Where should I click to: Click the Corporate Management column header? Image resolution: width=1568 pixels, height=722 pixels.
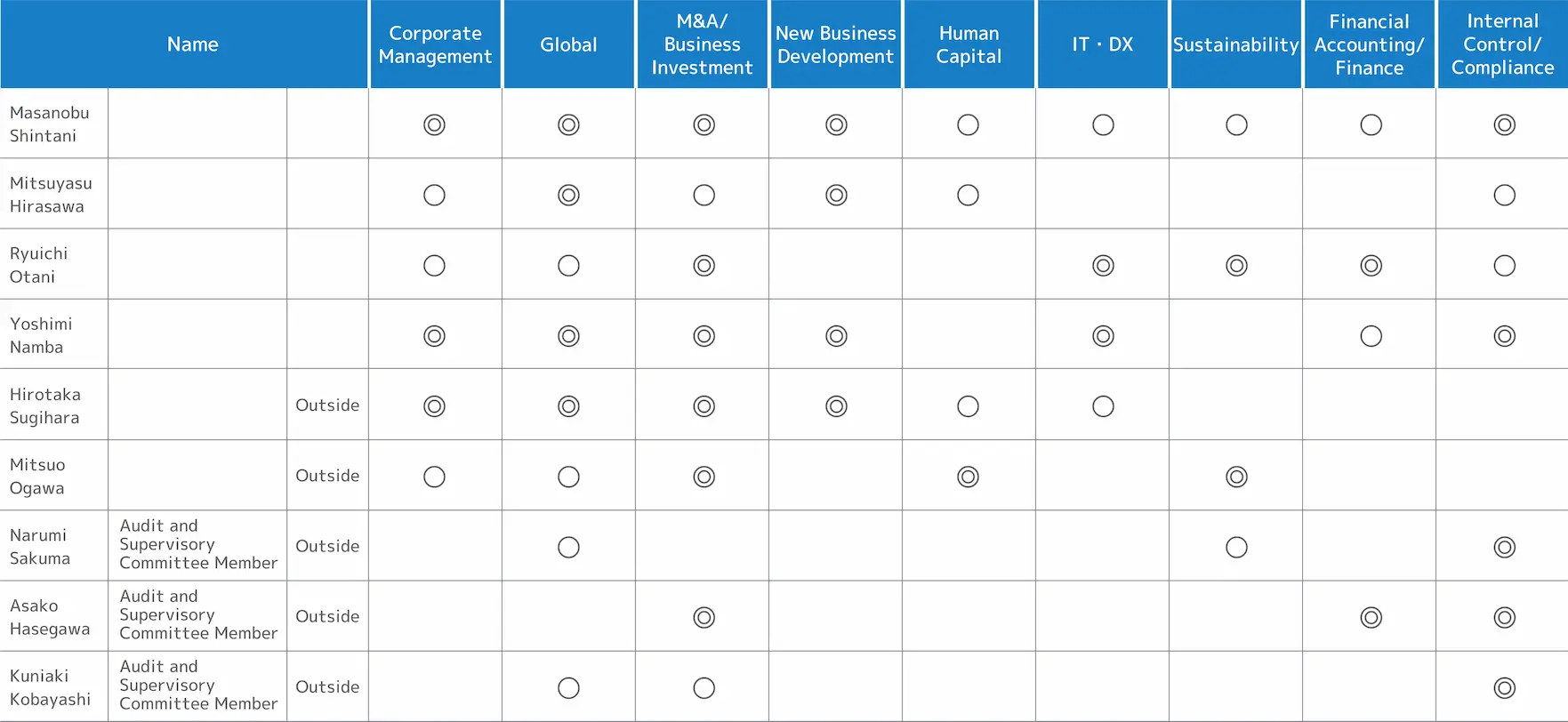tap(435, 44)
